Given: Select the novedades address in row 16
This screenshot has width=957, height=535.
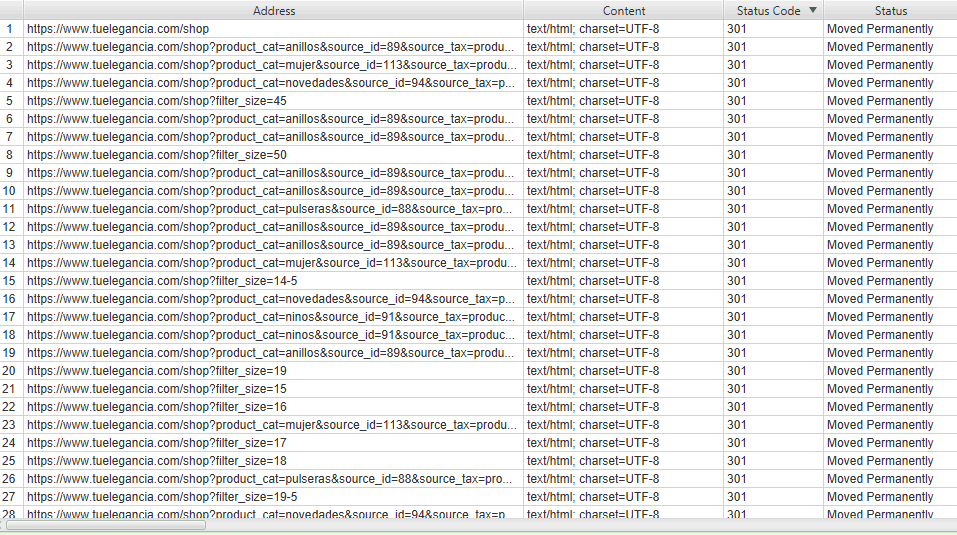Looking at the screenshot, I should [270, 299].
